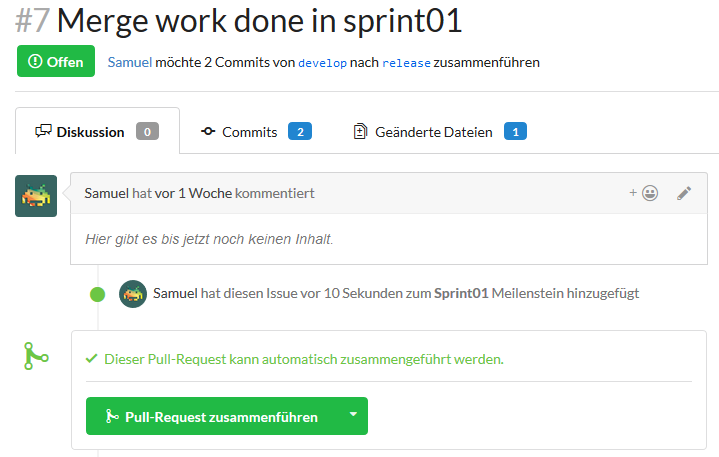
Task: Click the Samuel author link under the title
Action: click(130, 62)
